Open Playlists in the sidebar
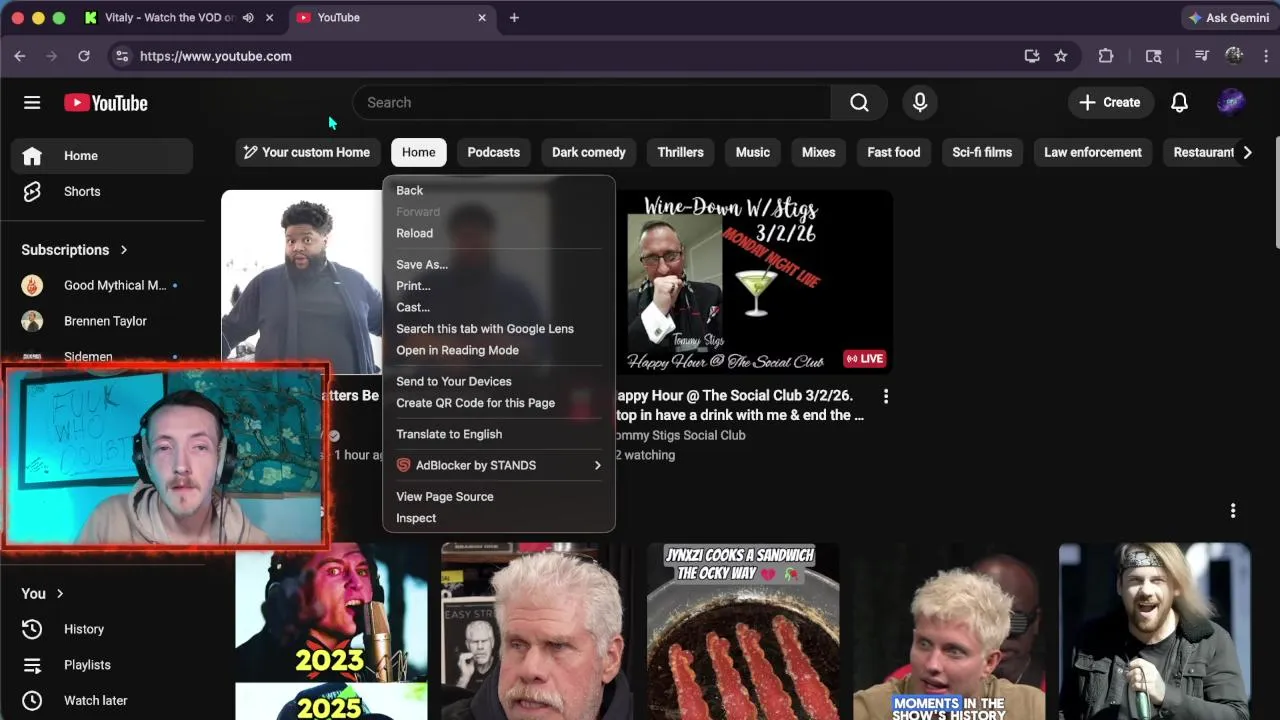This screenshot has width=1280, height=720. coord(102,665)
